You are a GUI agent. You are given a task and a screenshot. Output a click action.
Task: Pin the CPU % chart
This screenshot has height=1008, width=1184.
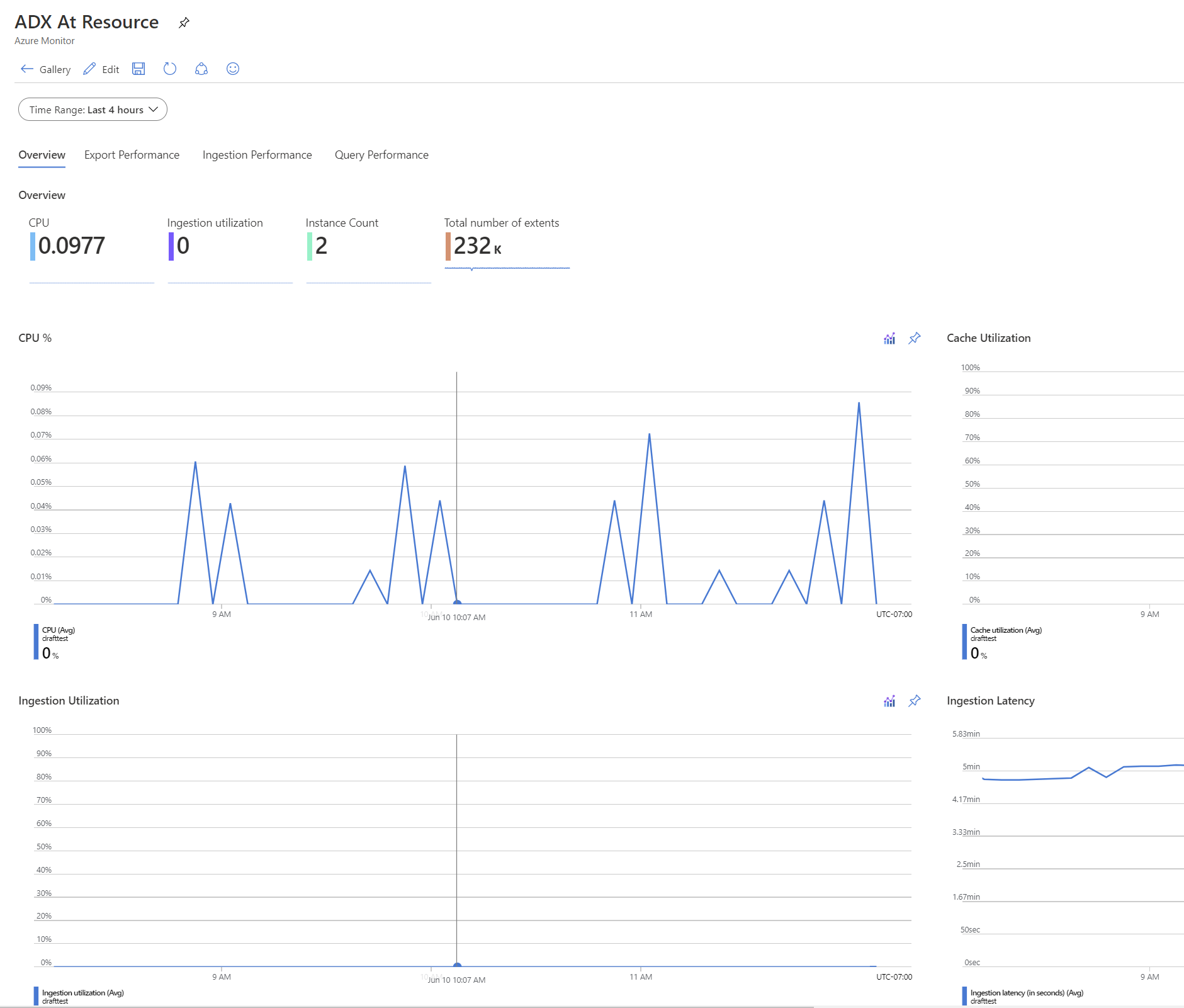tap(915, 339)
